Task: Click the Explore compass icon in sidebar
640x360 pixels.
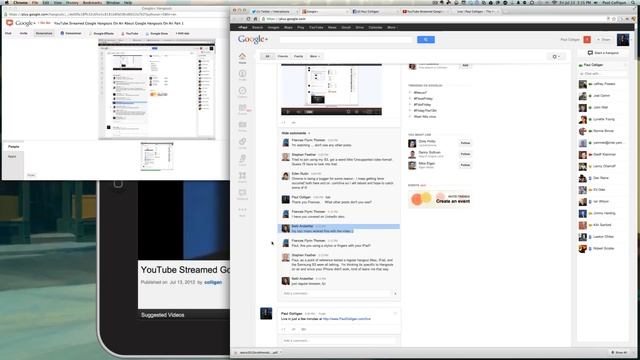Action: pyautogui.click(x=242, y=91)
